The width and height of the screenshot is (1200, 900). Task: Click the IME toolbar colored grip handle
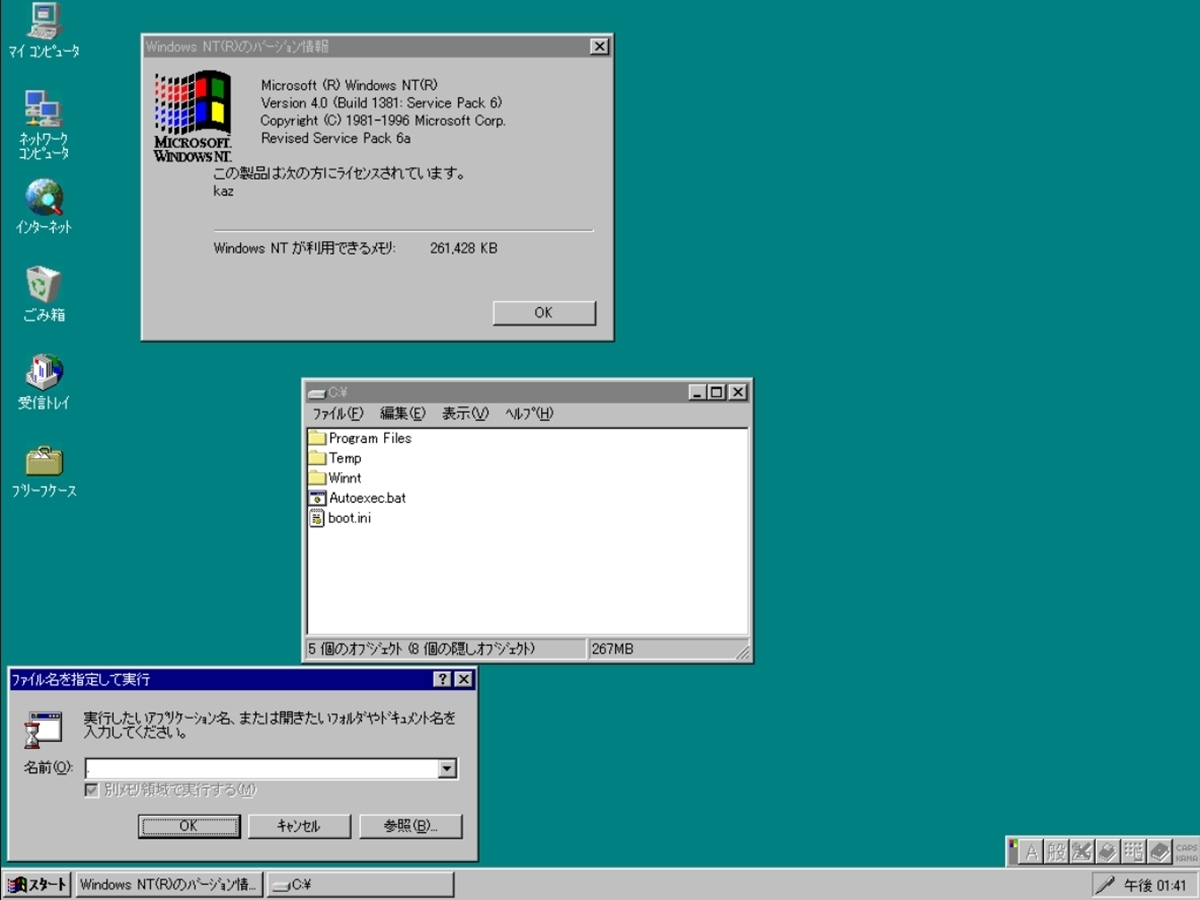1013,852
